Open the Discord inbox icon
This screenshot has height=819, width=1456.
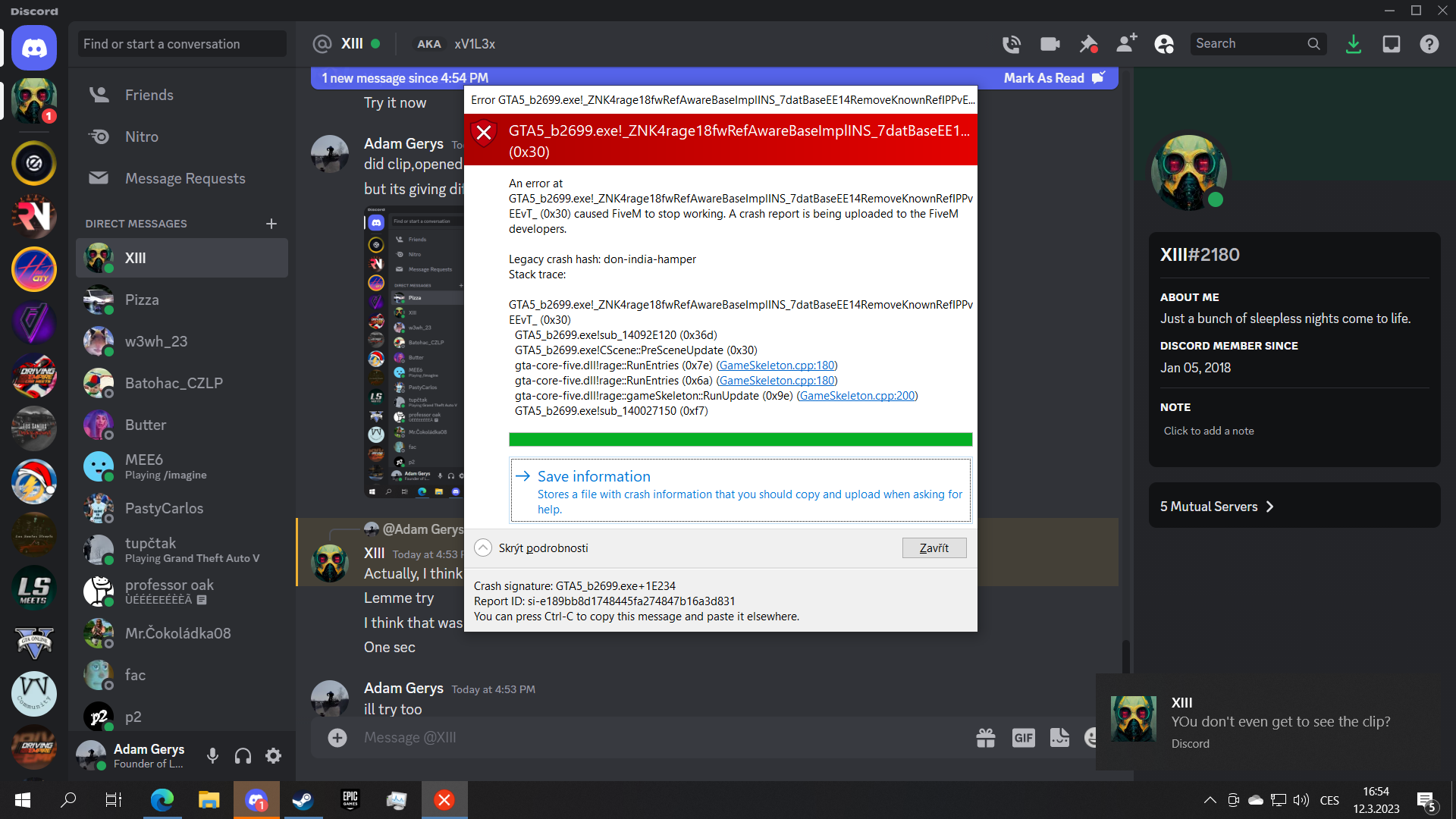pyautogui.click(x=1391, y=44)
